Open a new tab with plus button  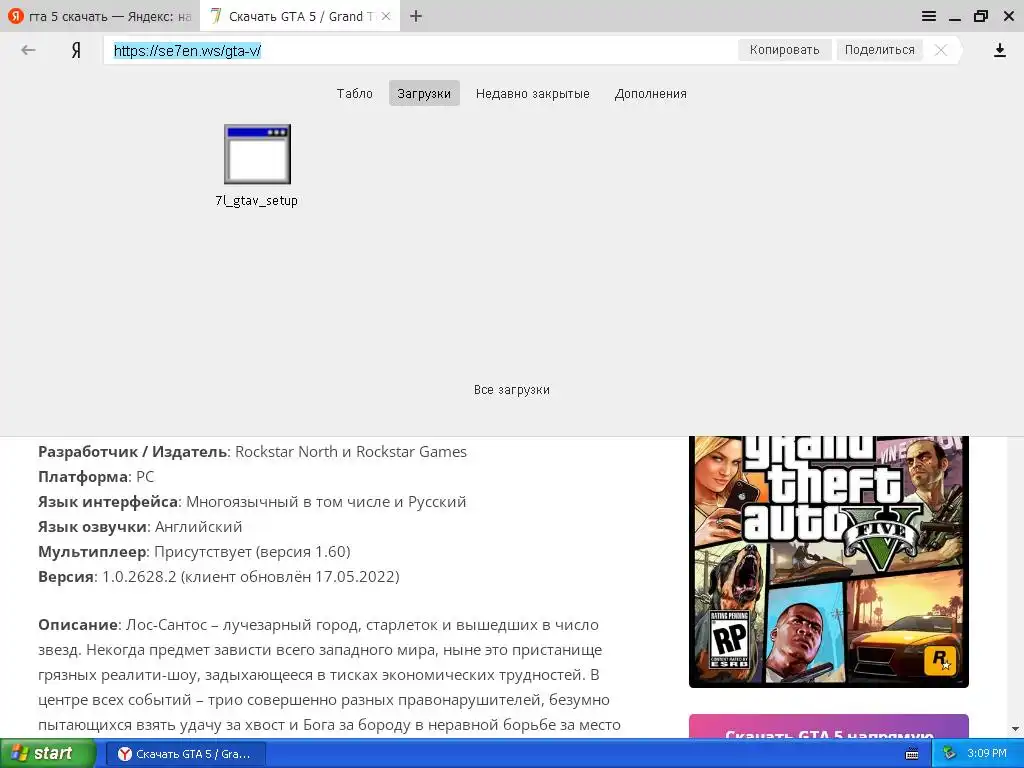[x=416, y=16]
